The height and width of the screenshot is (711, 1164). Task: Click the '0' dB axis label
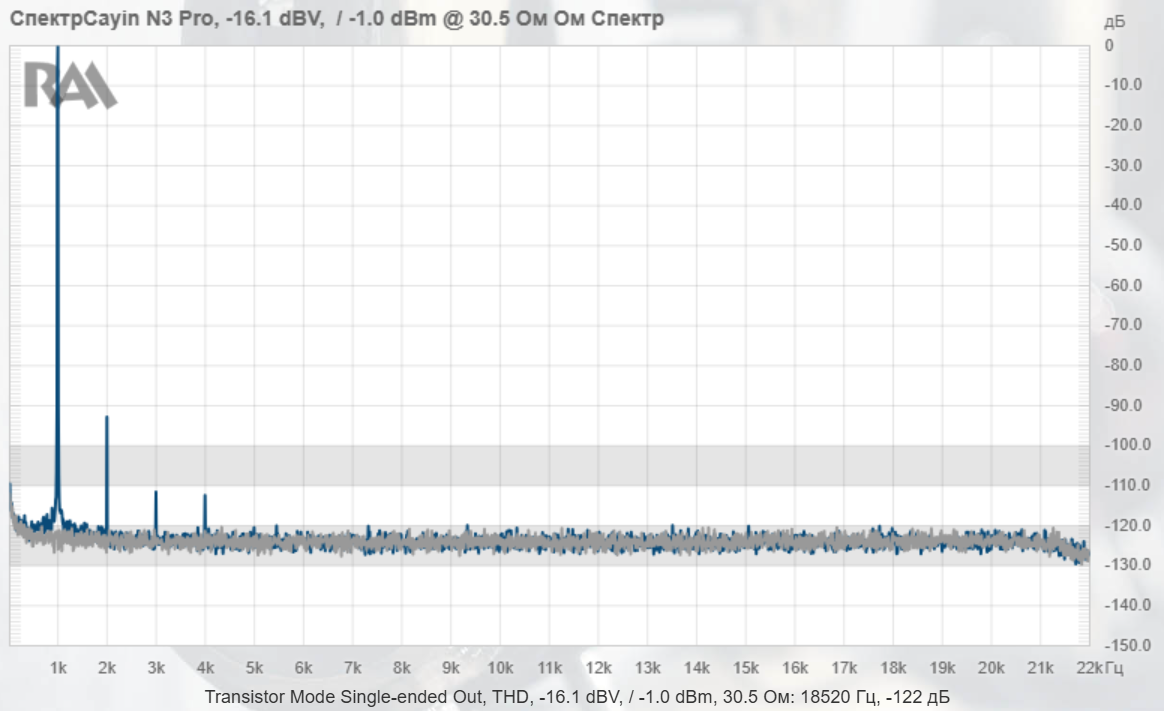(x=1109, y=45)
